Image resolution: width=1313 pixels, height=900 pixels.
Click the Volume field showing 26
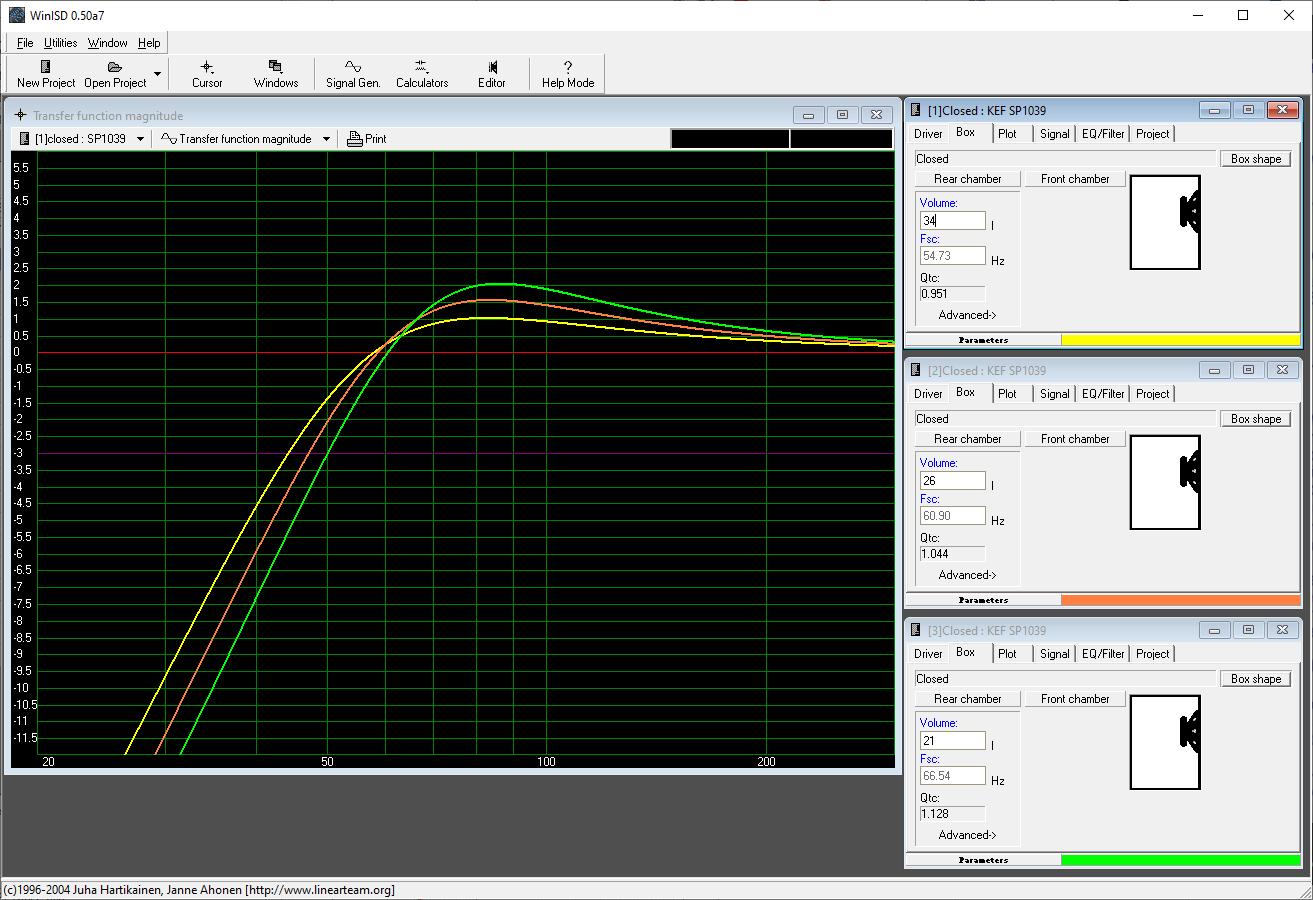pyautogui.click(x=953, y=481)
